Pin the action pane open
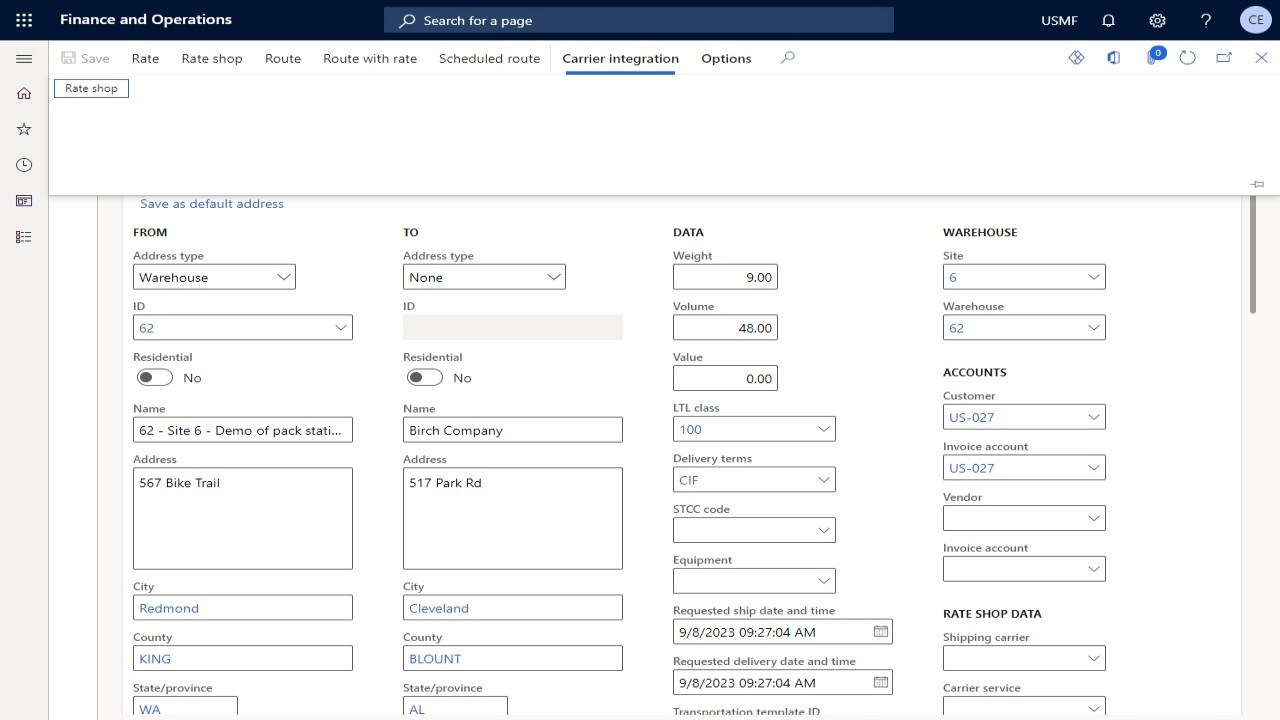 1257,184
